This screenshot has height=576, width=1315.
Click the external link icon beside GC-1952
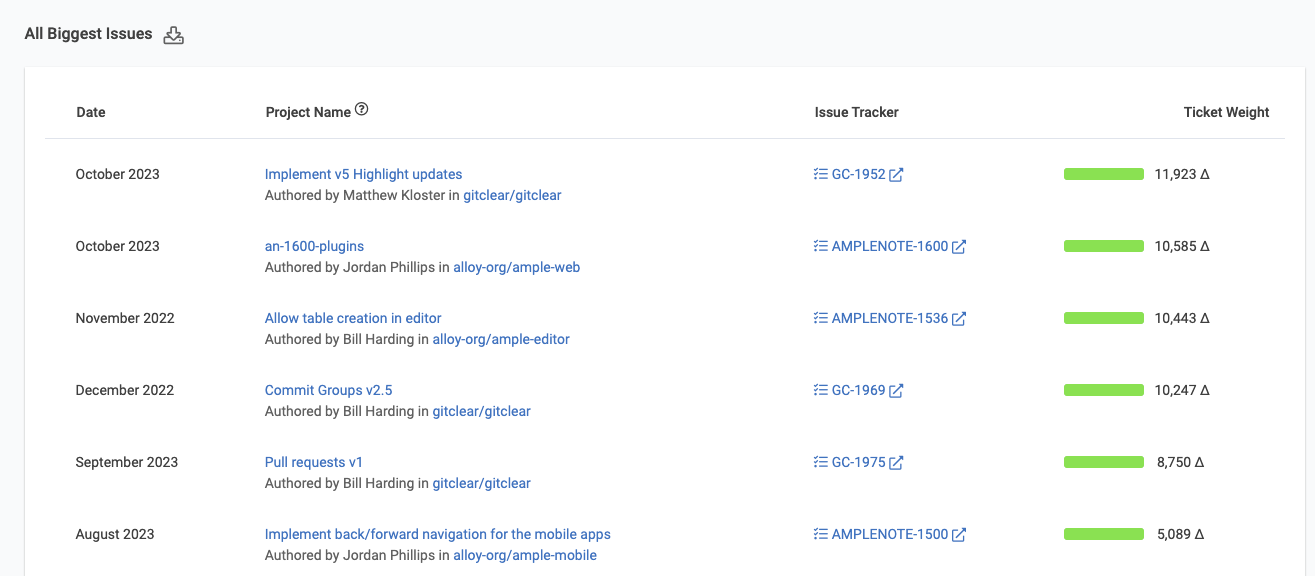pyautogui.click(x=896, y=175)
